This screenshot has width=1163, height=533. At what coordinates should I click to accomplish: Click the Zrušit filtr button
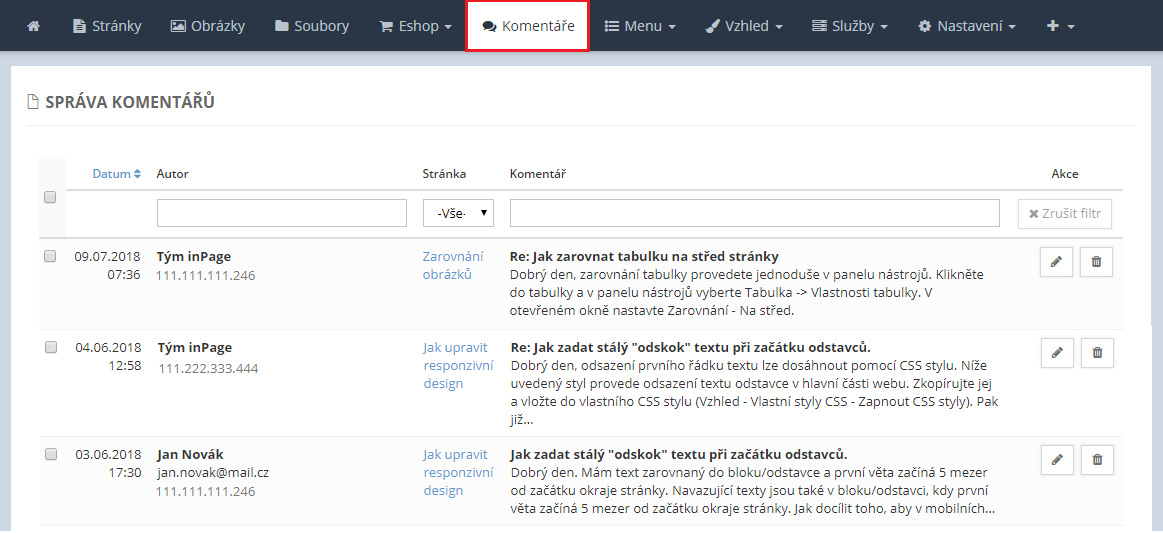(x=1064, y=213)
